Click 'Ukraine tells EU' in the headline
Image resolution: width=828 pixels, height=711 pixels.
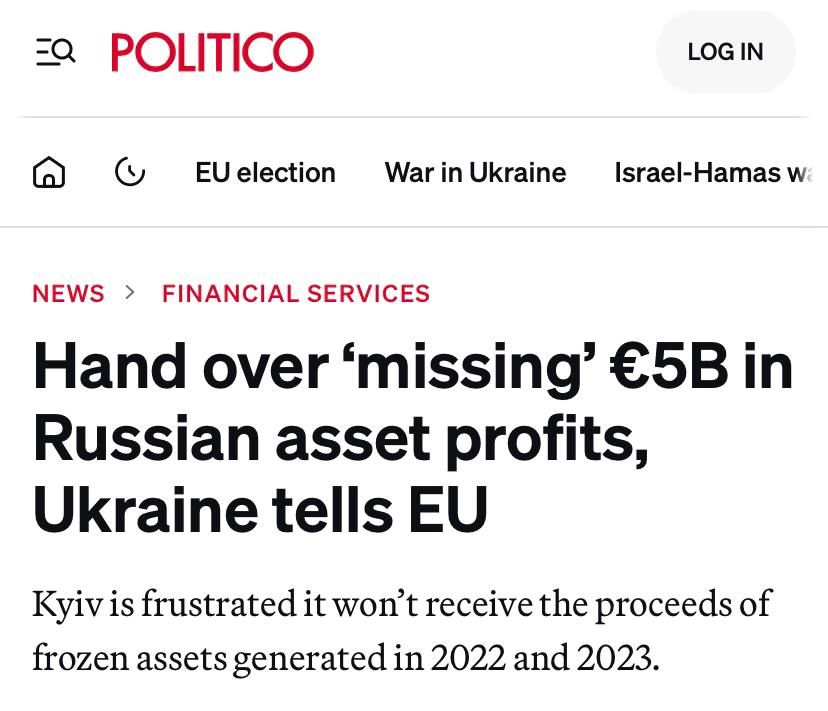(260, 509)
